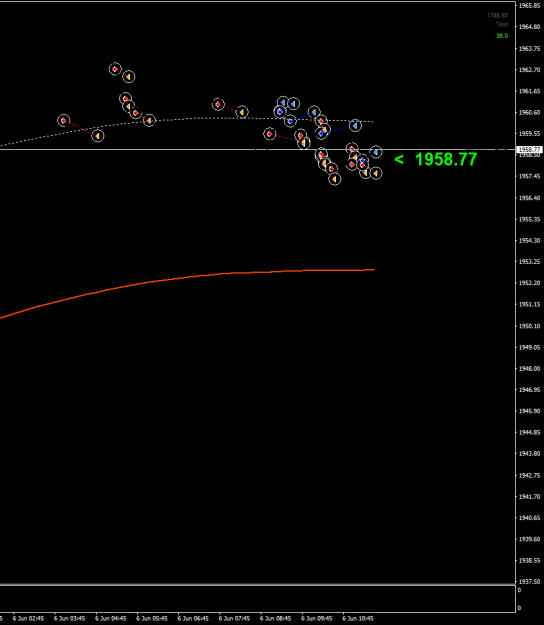
Task: Click the '6 Jun 06:45' time axis label
Action: click(x=193, y=619)
